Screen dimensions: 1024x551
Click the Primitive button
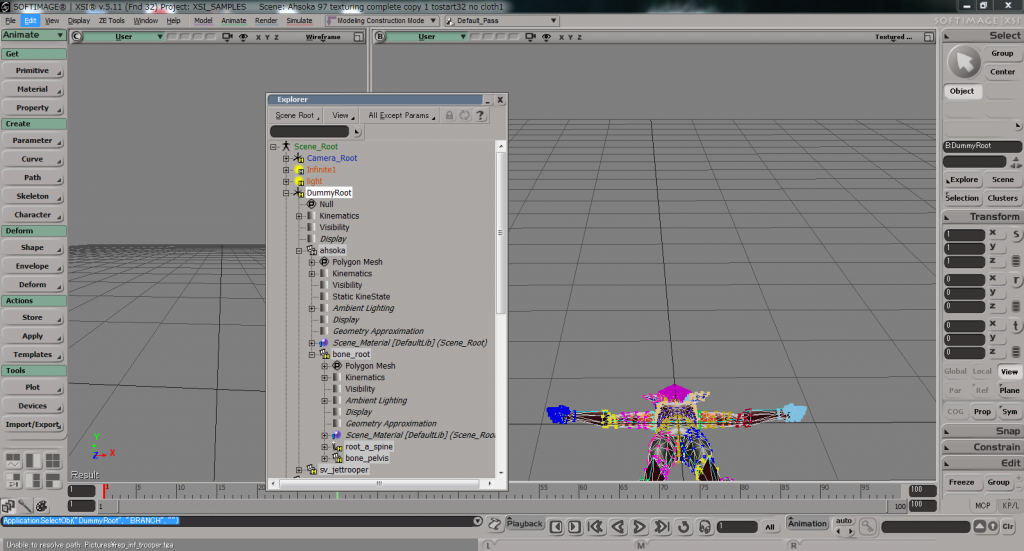click(33, 71)
